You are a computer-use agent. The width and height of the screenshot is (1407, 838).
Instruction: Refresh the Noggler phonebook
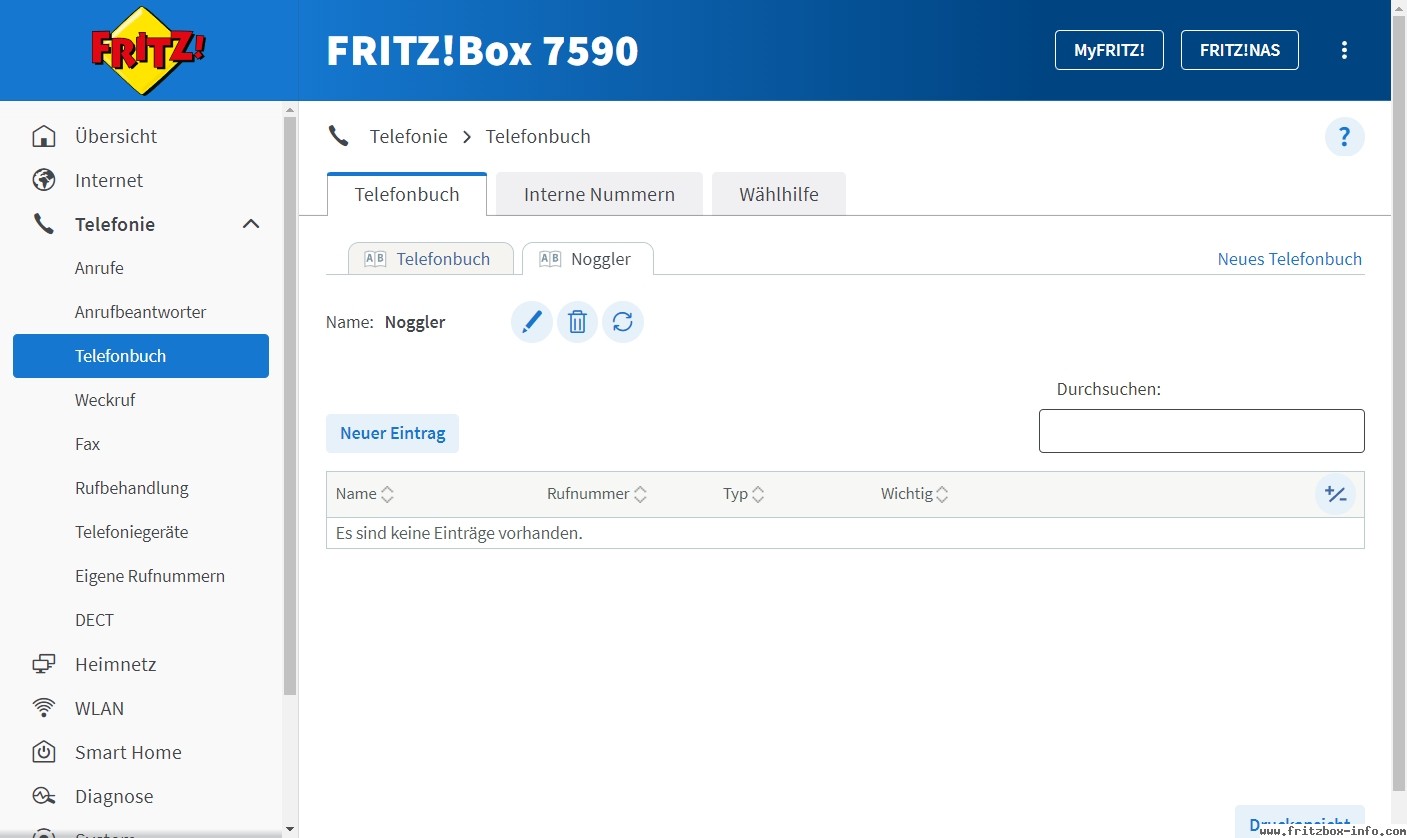(x=623, y=322)
